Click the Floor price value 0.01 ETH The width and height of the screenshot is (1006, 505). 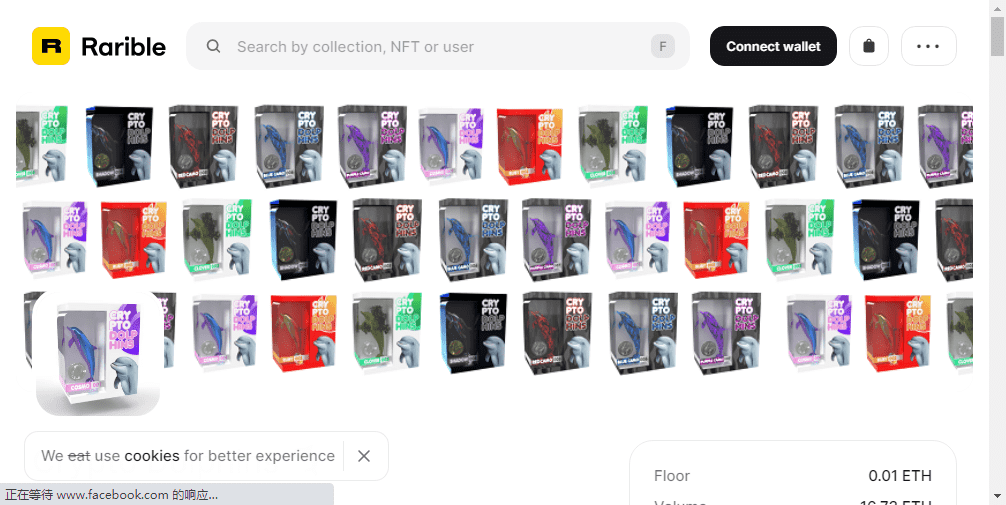coord(900,476)
